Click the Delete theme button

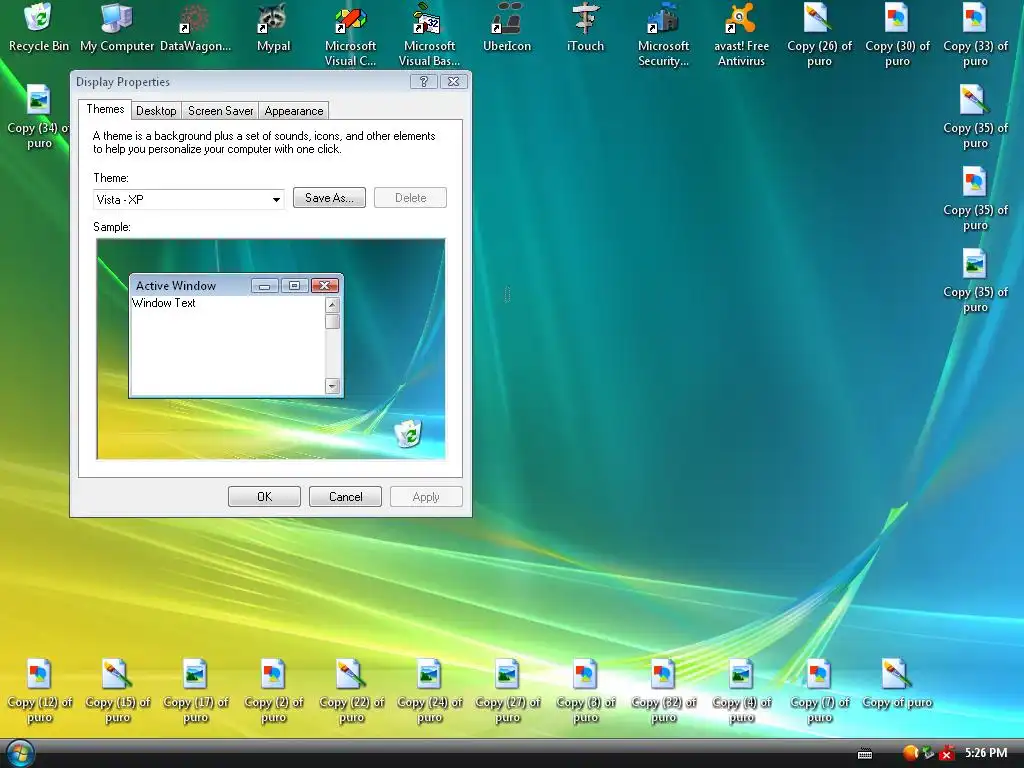tap(410, 198)
